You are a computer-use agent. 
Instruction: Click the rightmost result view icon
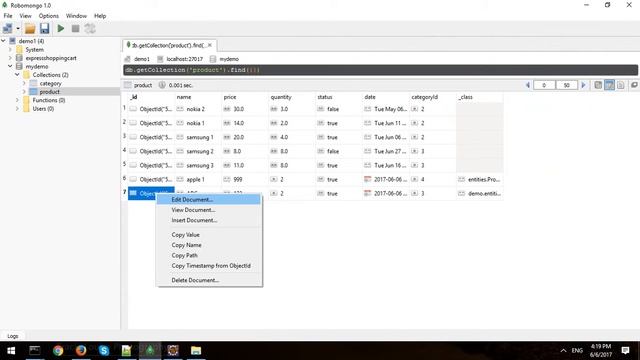634,85
